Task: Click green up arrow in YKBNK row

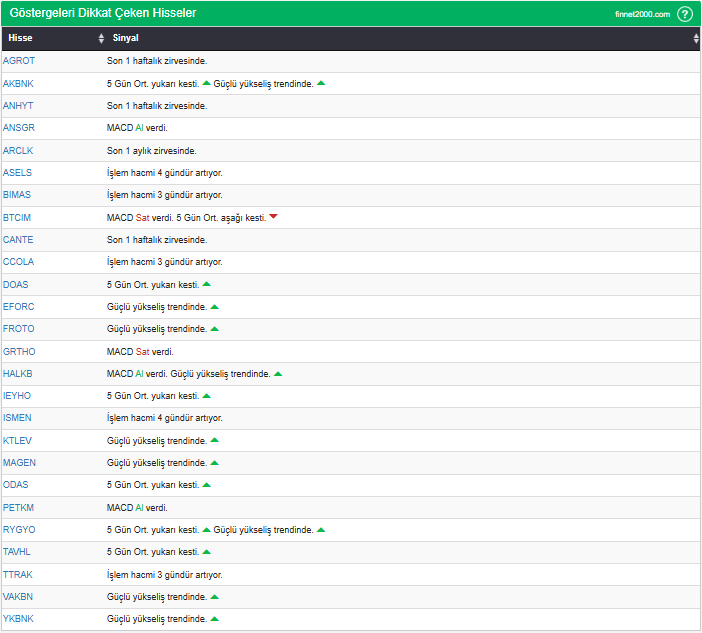Action: click(214, 619)
